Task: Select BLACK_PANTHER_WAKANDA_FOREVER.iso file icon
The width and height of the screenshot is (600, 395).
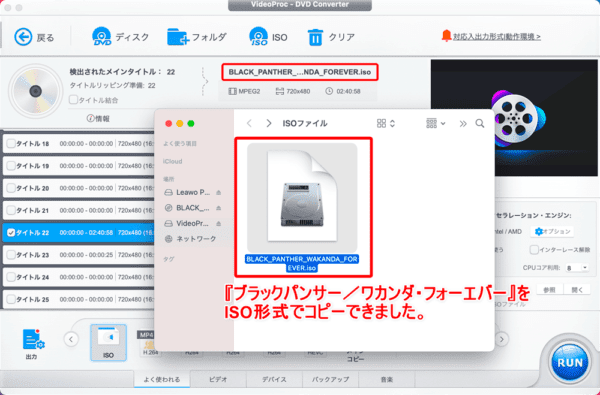Action: coord(302,198)
